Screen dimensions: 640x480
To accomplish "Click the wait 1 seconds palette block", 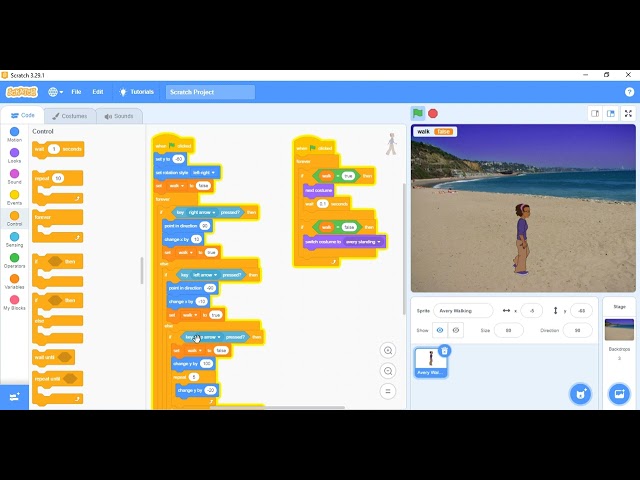I will [58, 149].
